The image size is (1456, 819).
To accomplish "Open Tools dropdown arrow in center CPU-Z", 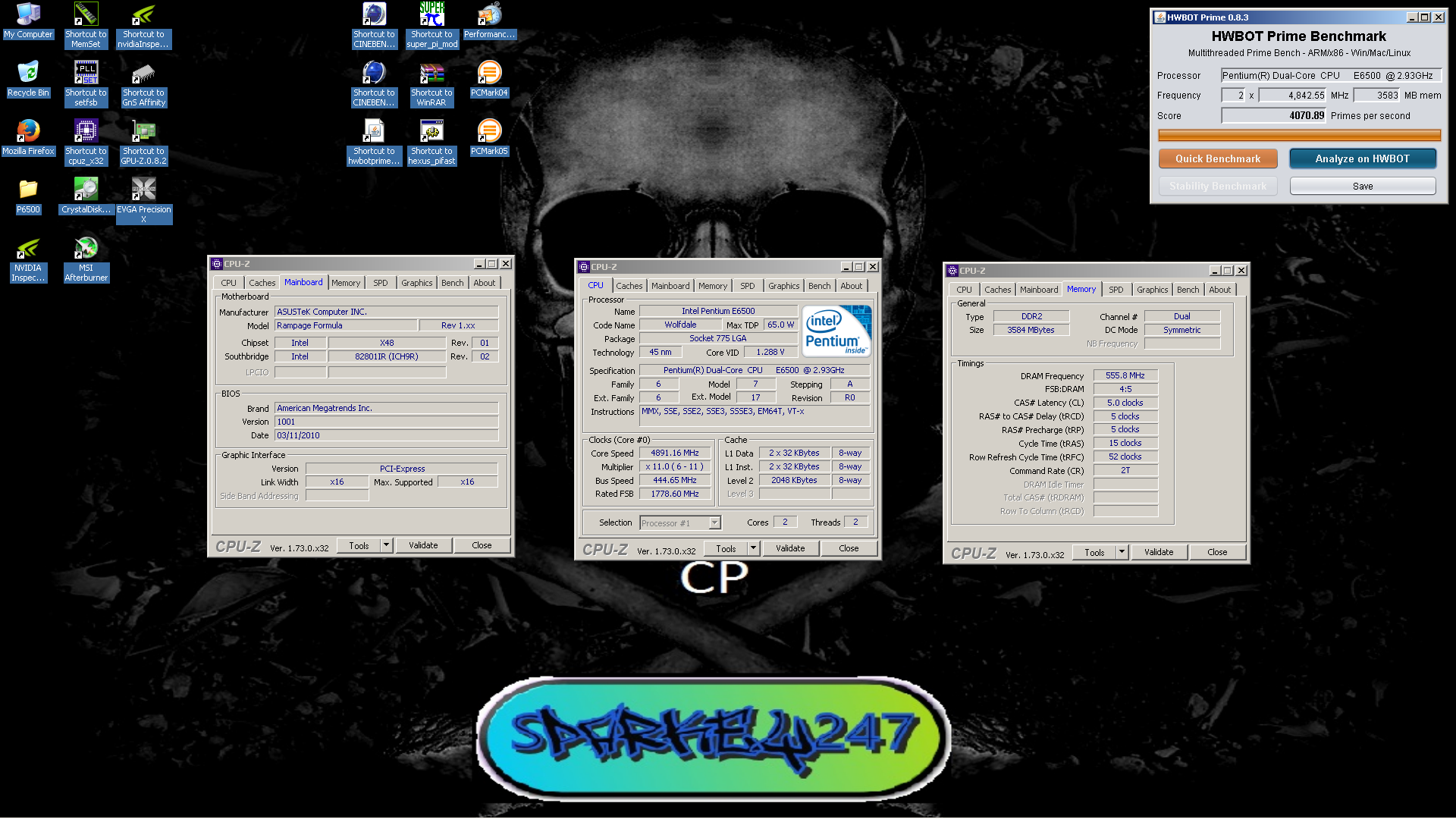I will tap(753, 548).
